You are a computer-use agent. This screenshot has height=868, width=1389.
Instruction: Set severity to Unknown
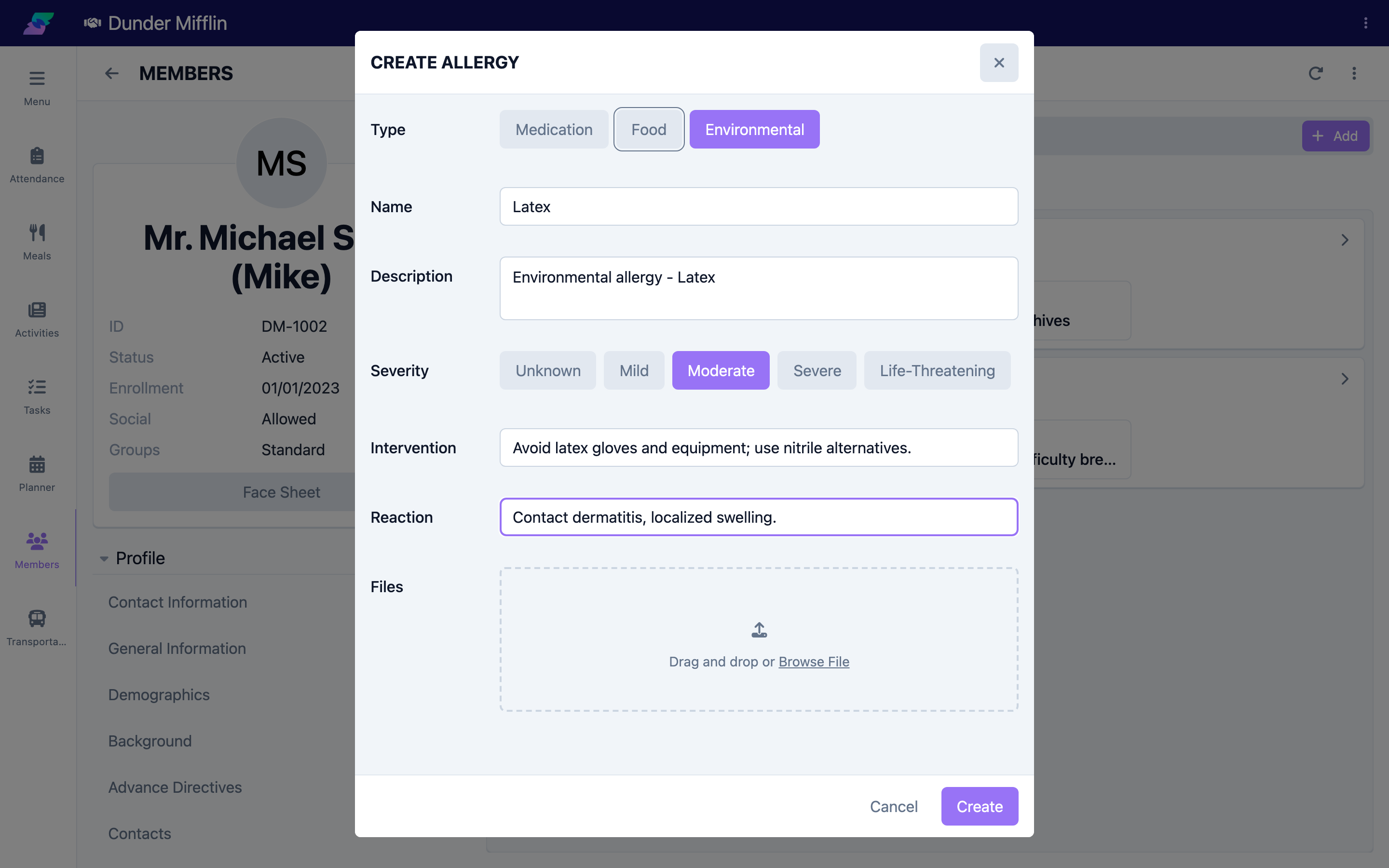click(x=547, y=370)
